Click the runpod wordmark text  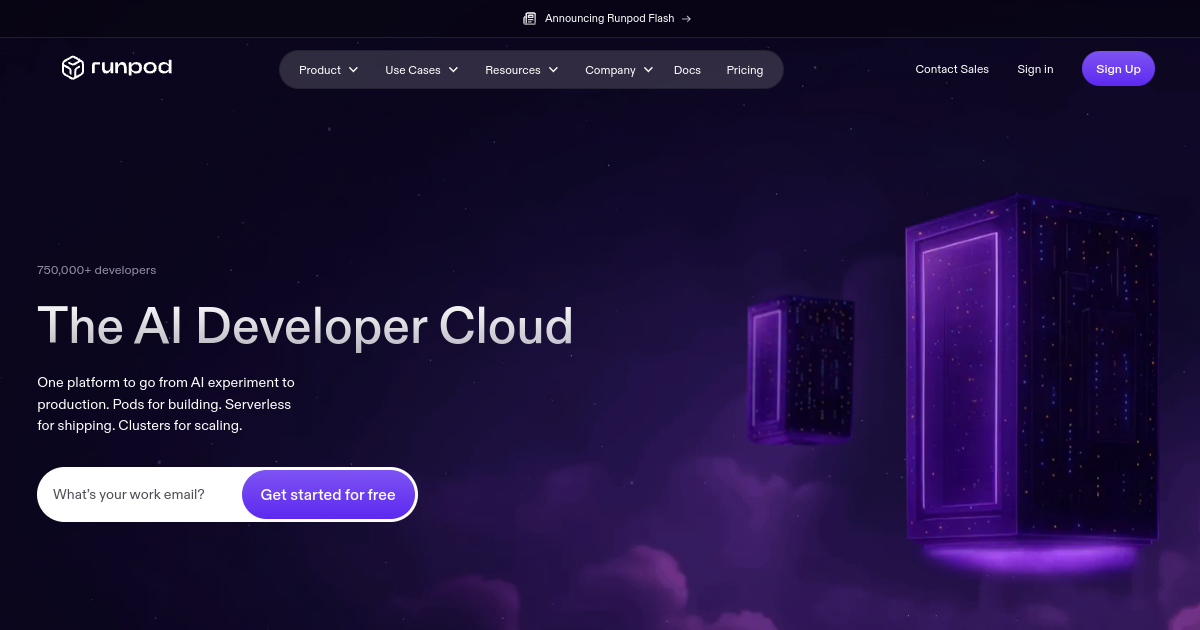[131, 68]
